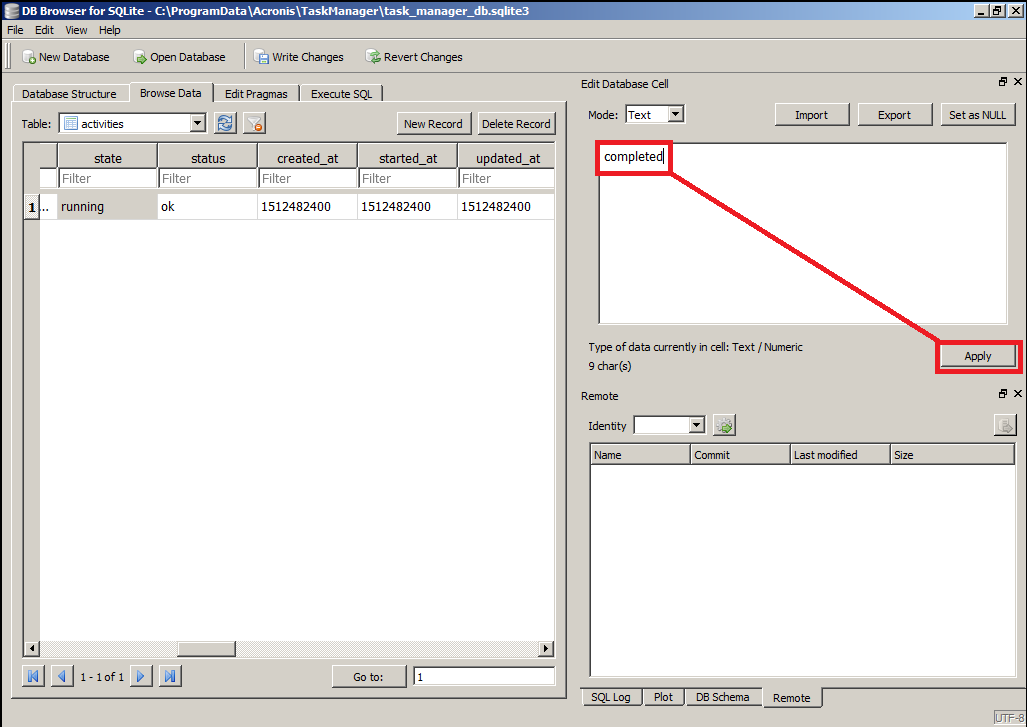Close the Edit Database Cell panel
Image resolution: width=1027 pixels, height=727 pixels.
(x=1018, y=82)
